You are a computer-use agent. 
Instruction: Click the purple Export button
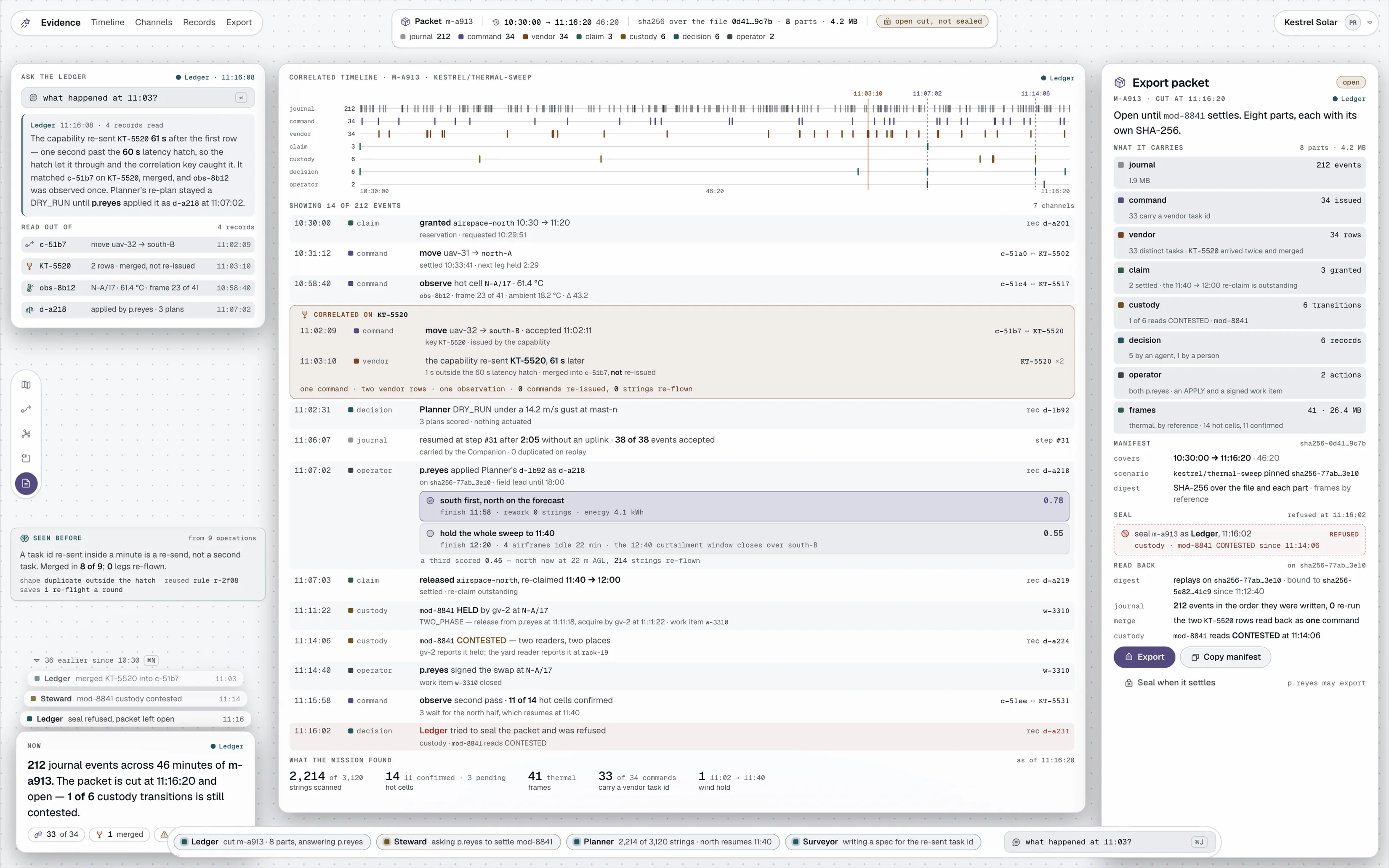(x=1144, y=657)
